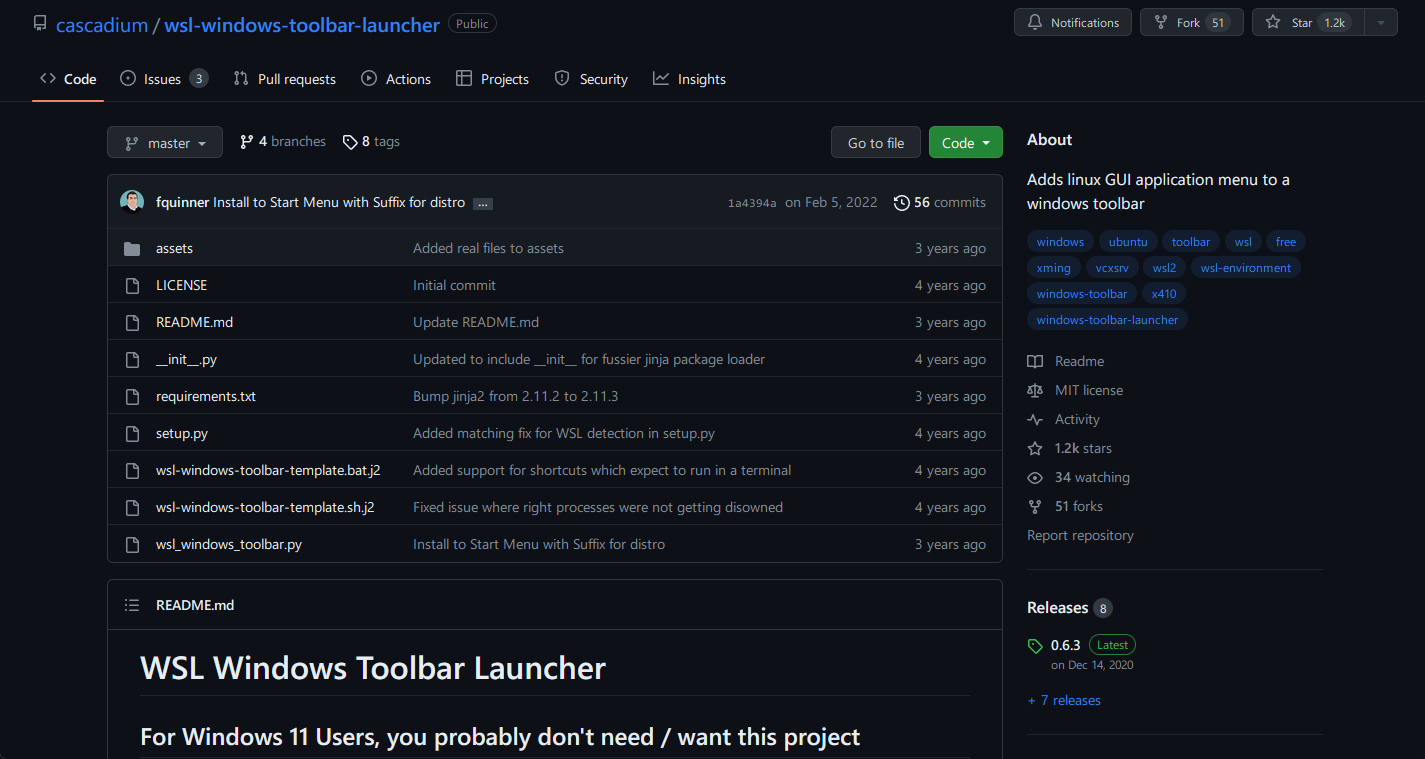Click the book icon next to Readme
This screenshot has height=759, width=1425.
pyautogui.click(x=1035, y=361)
